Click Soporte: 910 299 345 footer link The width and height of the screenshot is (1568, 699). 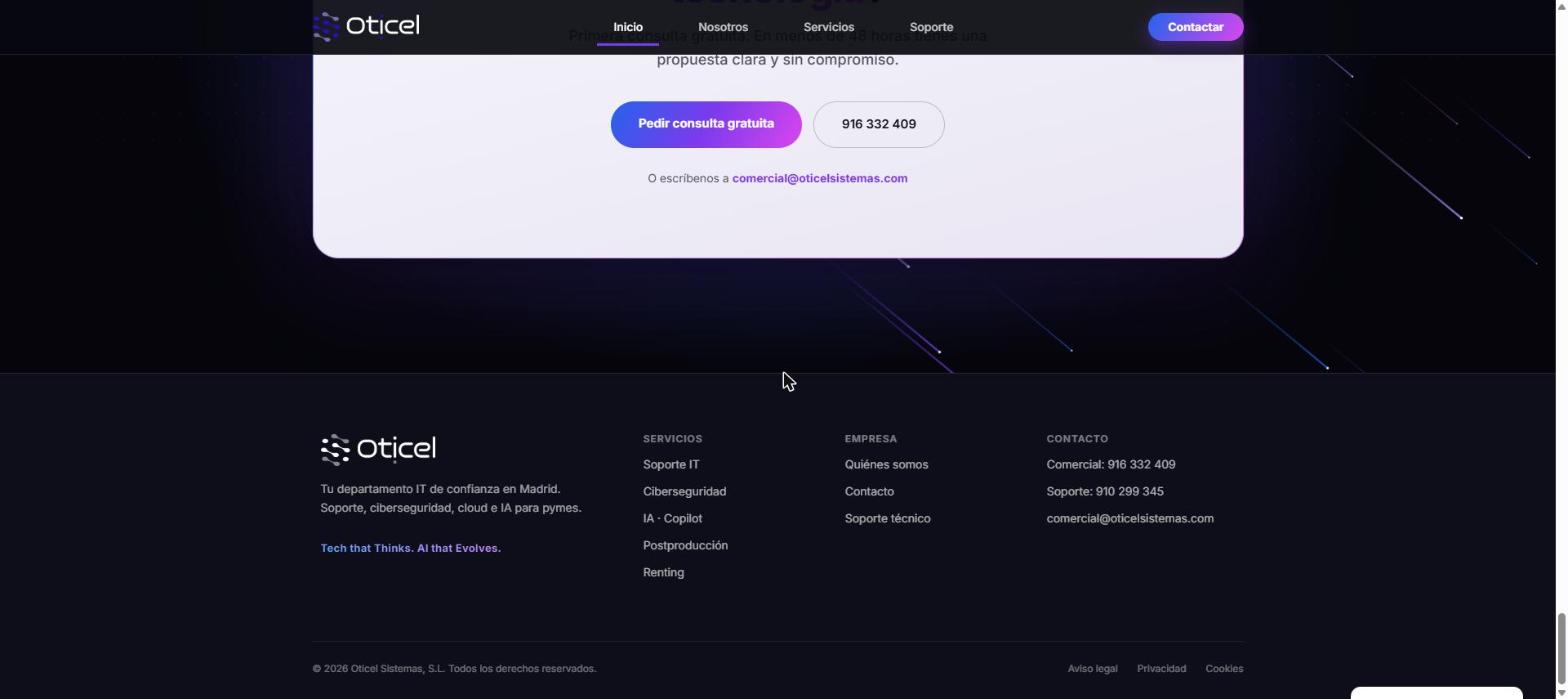(x=1104, y=491)
